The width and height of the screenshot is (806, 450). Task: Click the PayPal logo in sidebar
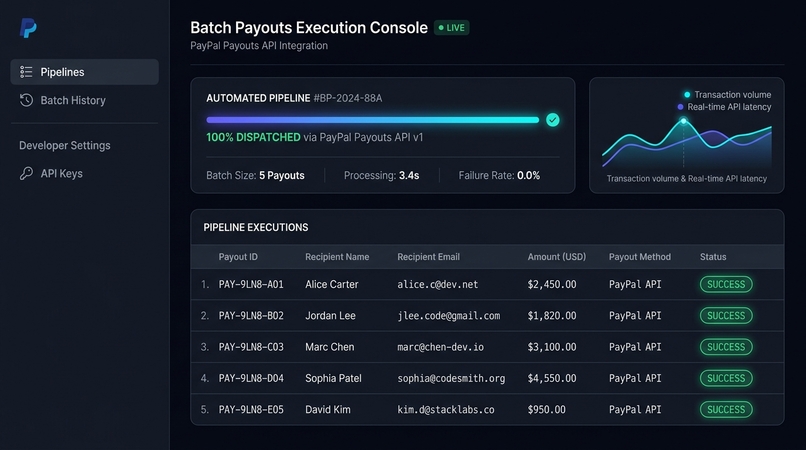point(28,28)
